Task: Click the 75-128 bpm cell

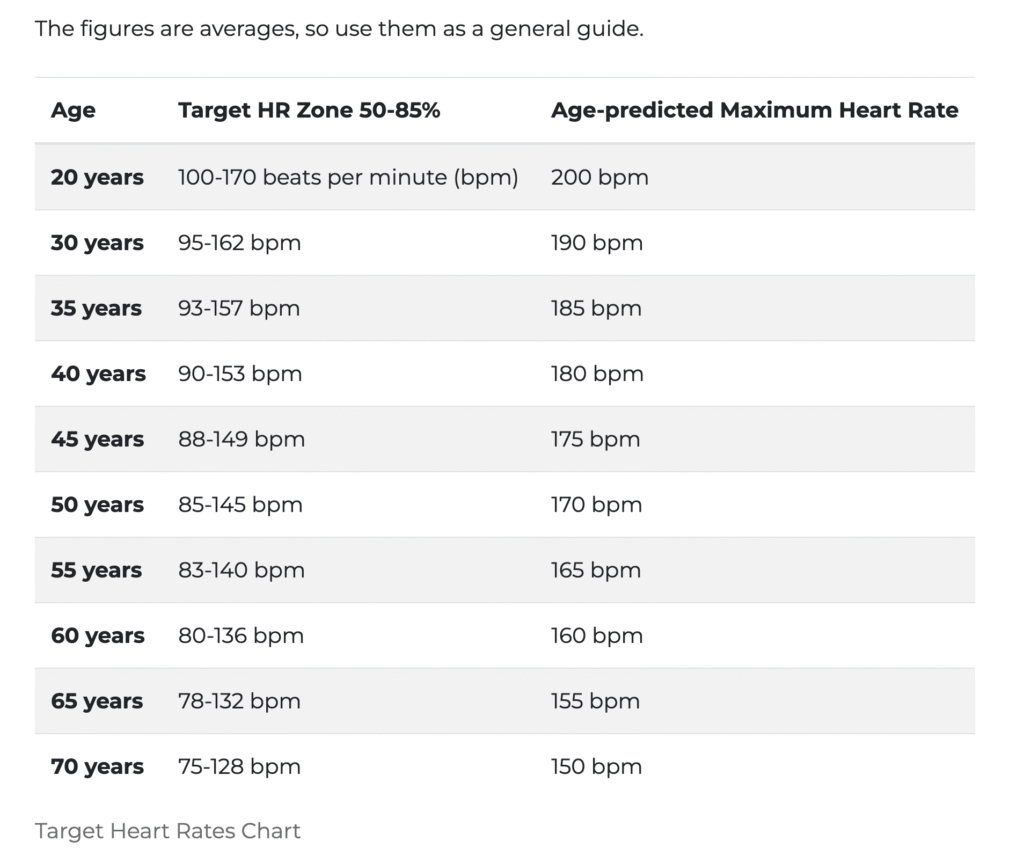Action: pos(239,766)
